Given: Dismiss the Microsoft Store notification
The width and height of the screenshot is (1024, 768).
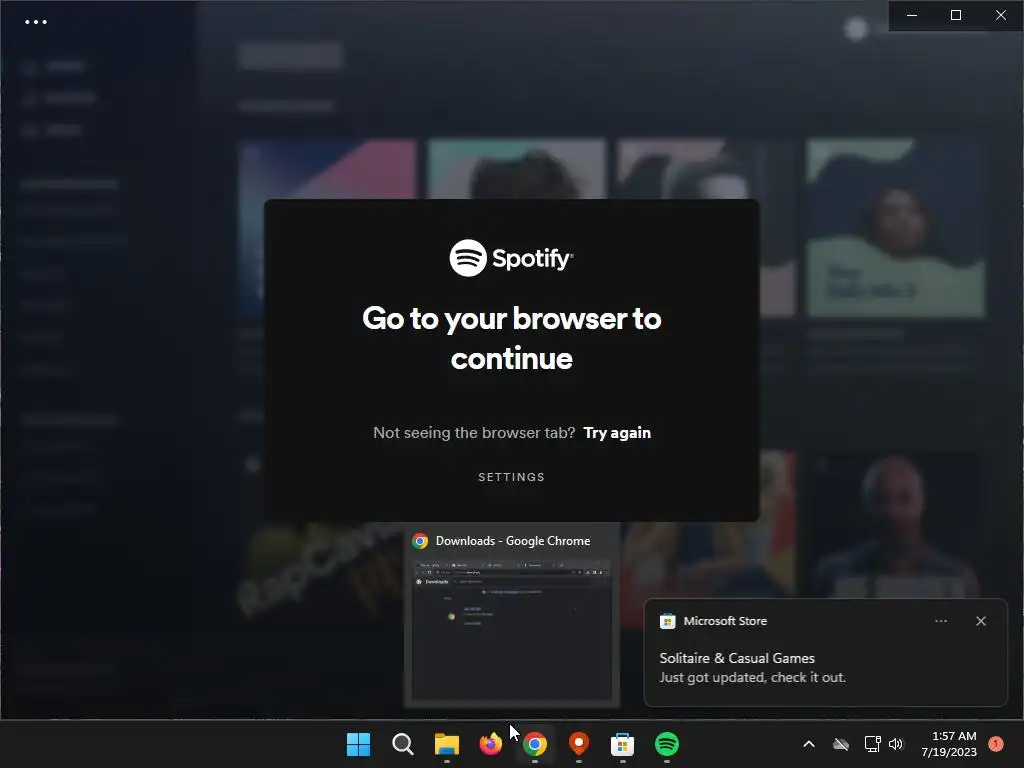Looking at the screenshot, I should point(980,621).
